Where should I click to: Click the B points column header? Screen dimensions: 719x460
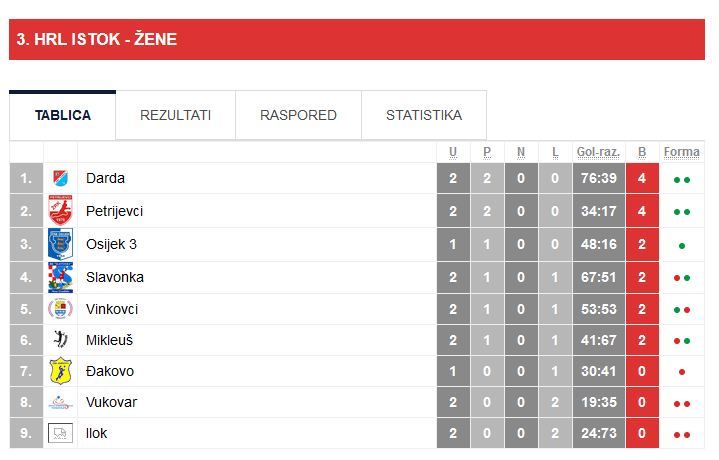642,152
